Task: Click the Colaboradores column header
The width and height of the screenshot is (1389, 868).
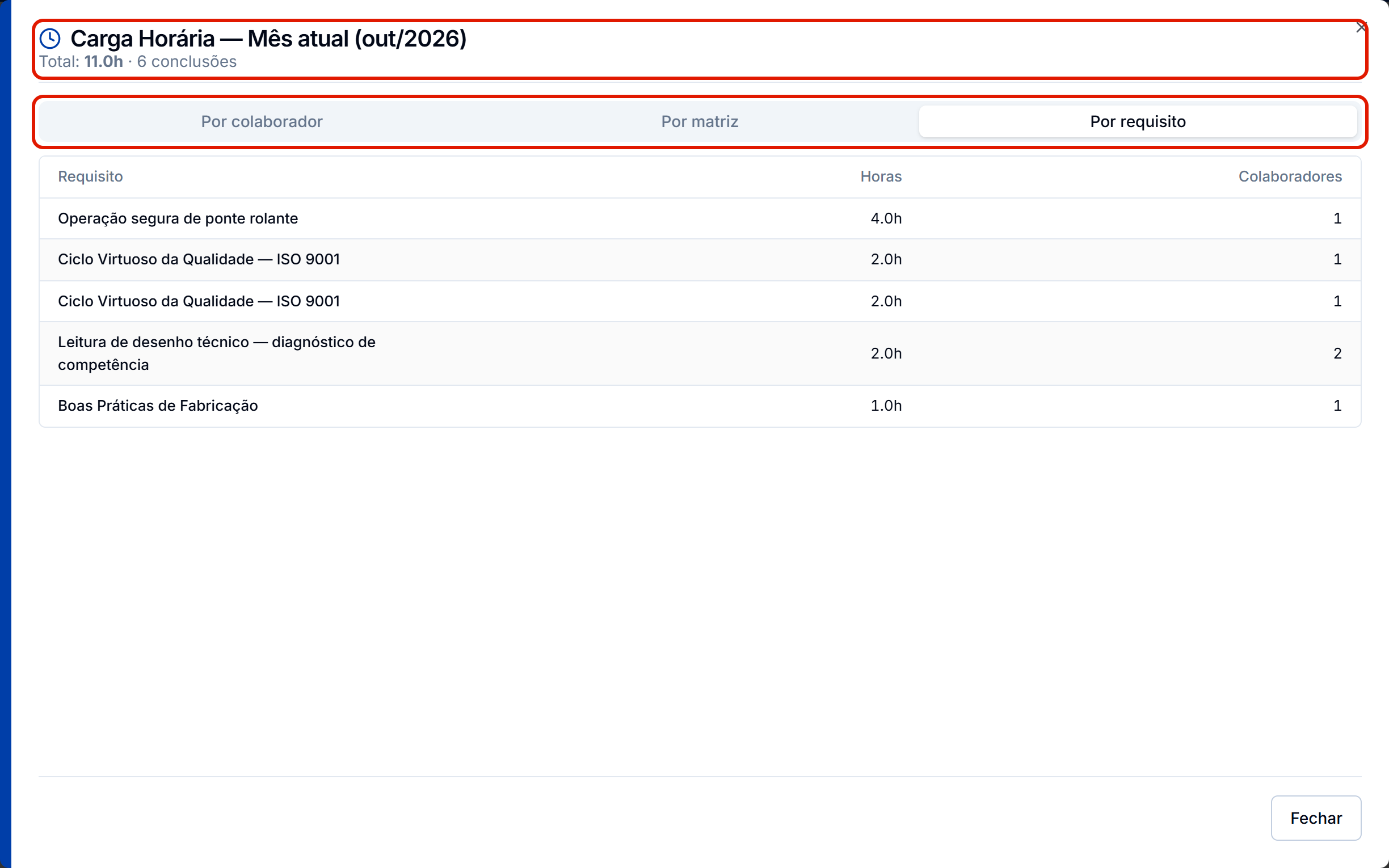Action: pos(1290,176)
